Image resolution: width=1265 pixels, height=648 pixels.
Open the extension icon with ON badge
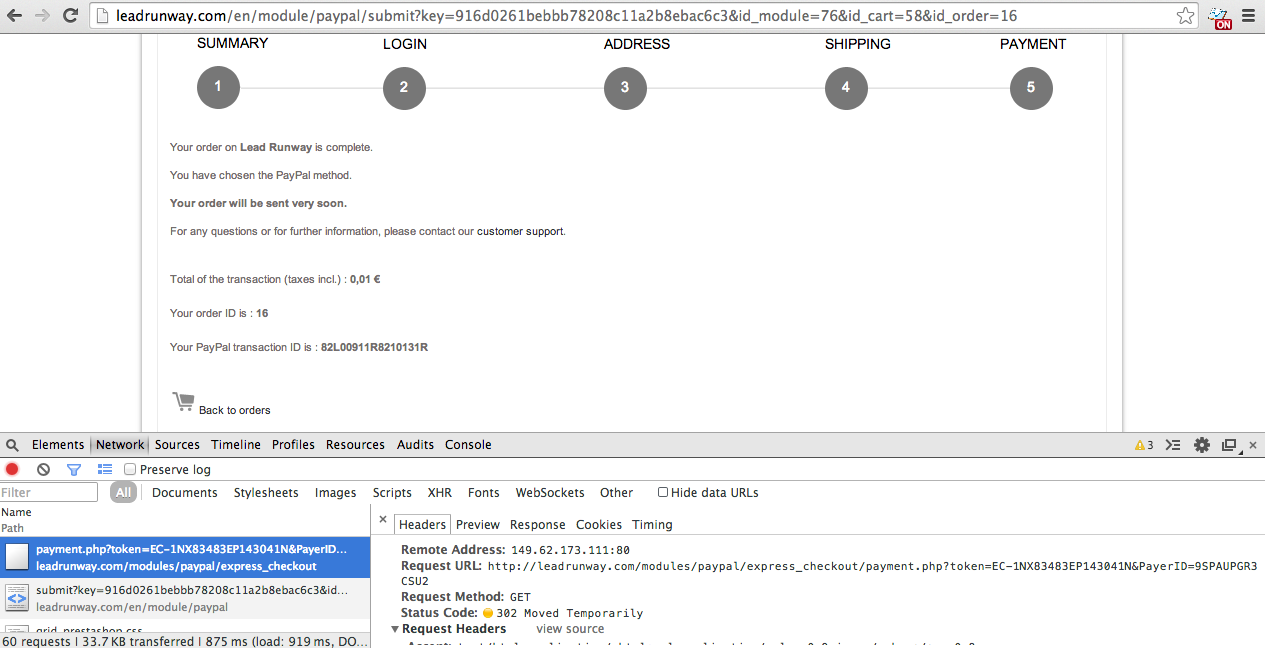tap(1219, 17)
